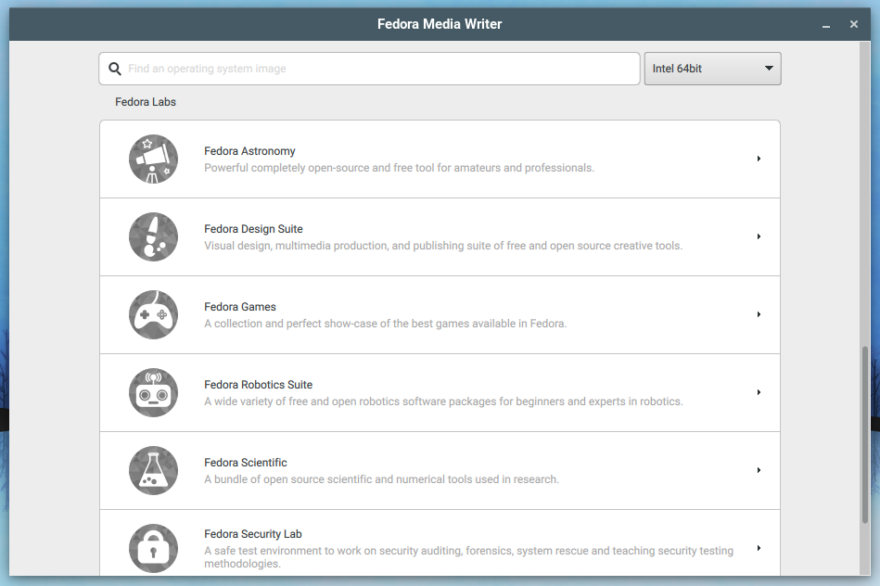The width and height of the screenshot is (880, 586).
Task: Select the Fedora Robotics Suite title
Action: pyautogui.click(x=258, y=385)
